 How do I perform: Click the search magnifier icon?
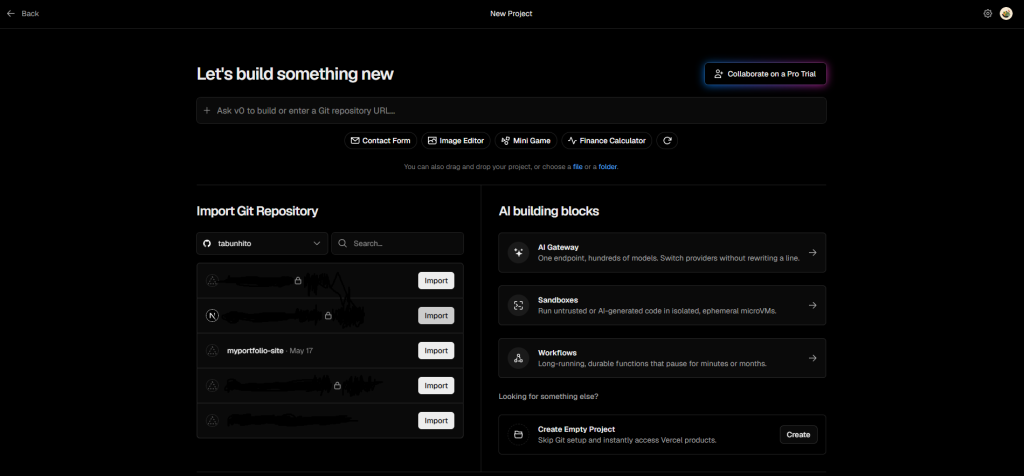[343, 244]
